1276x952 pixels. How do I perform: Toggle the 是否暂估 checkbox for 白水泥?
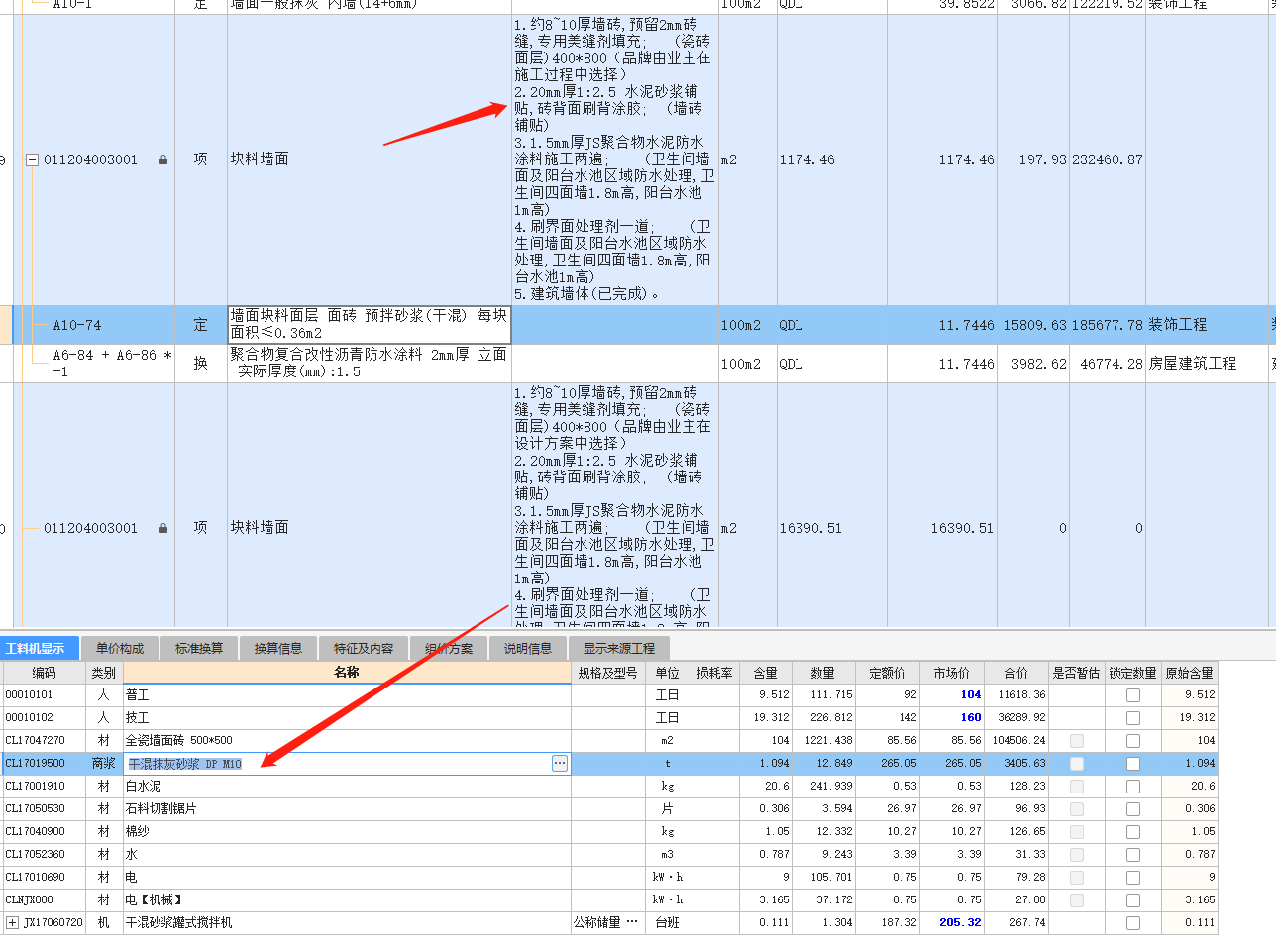click(x=1077, y=787)
